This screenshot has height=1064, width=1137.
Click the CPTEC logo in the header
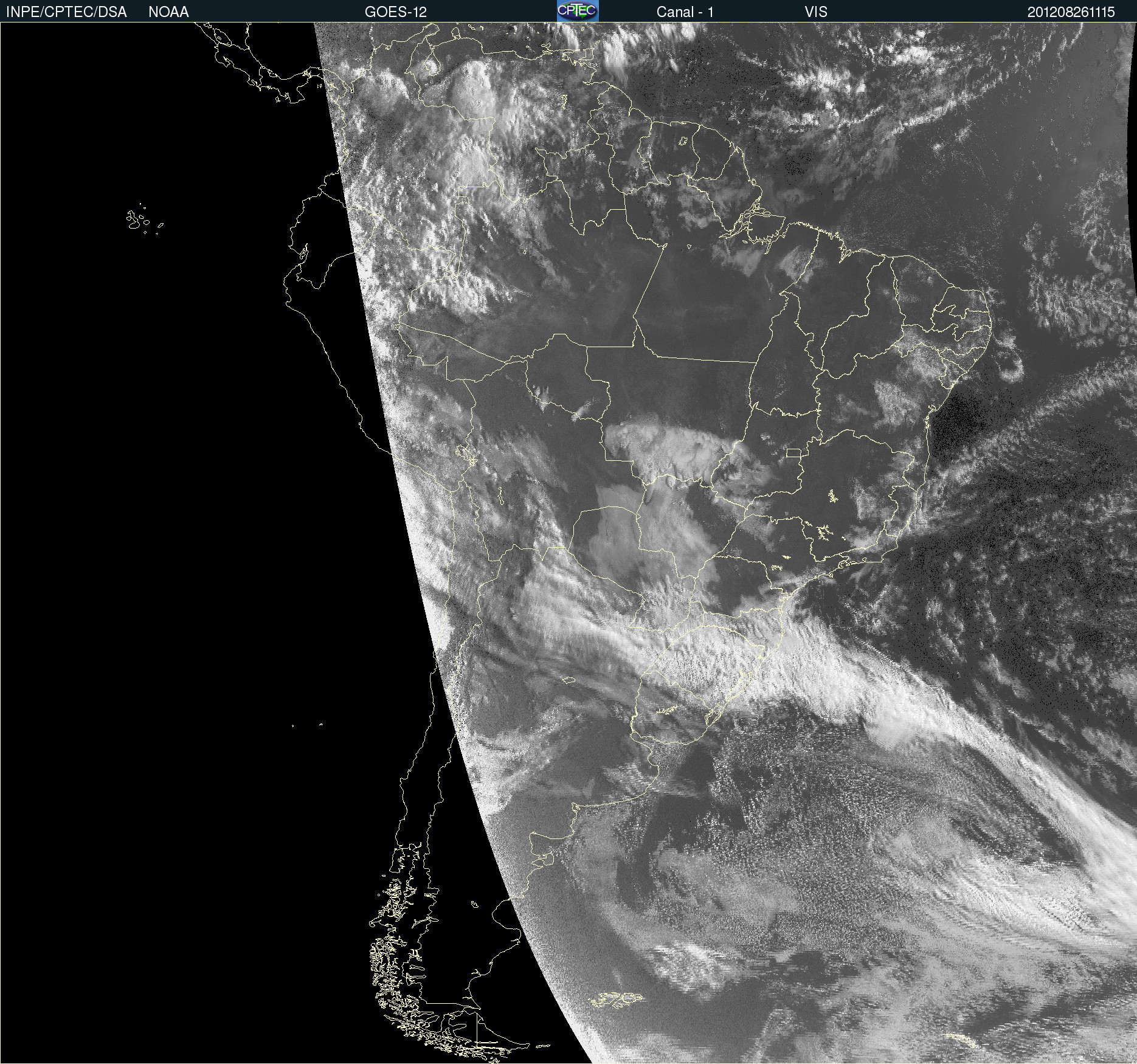578,11
